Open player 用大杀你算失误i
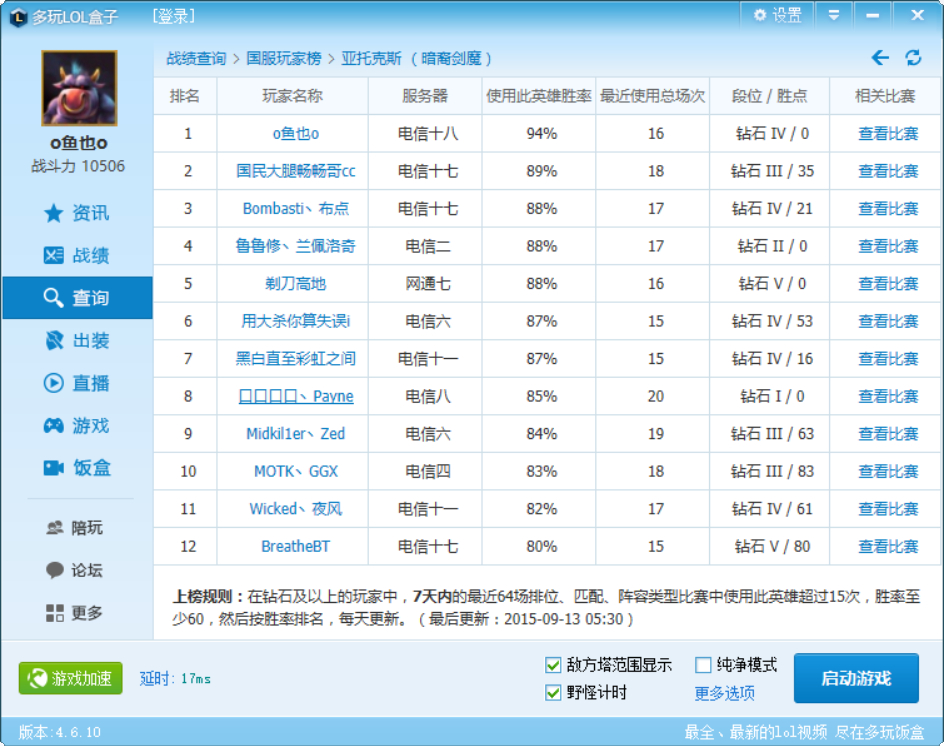 (x=296, y=321)
